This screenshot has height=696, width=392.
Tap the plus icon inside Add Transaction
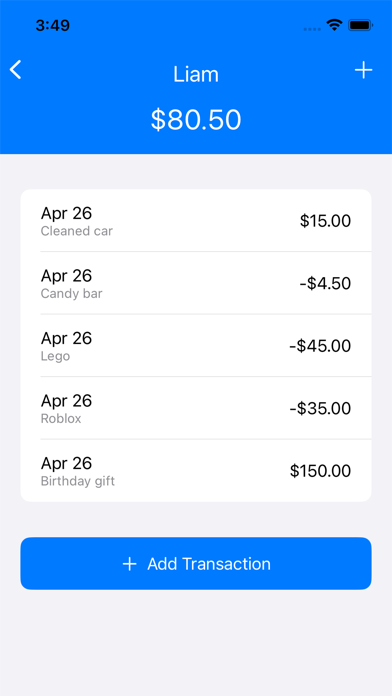coord(129,564)
